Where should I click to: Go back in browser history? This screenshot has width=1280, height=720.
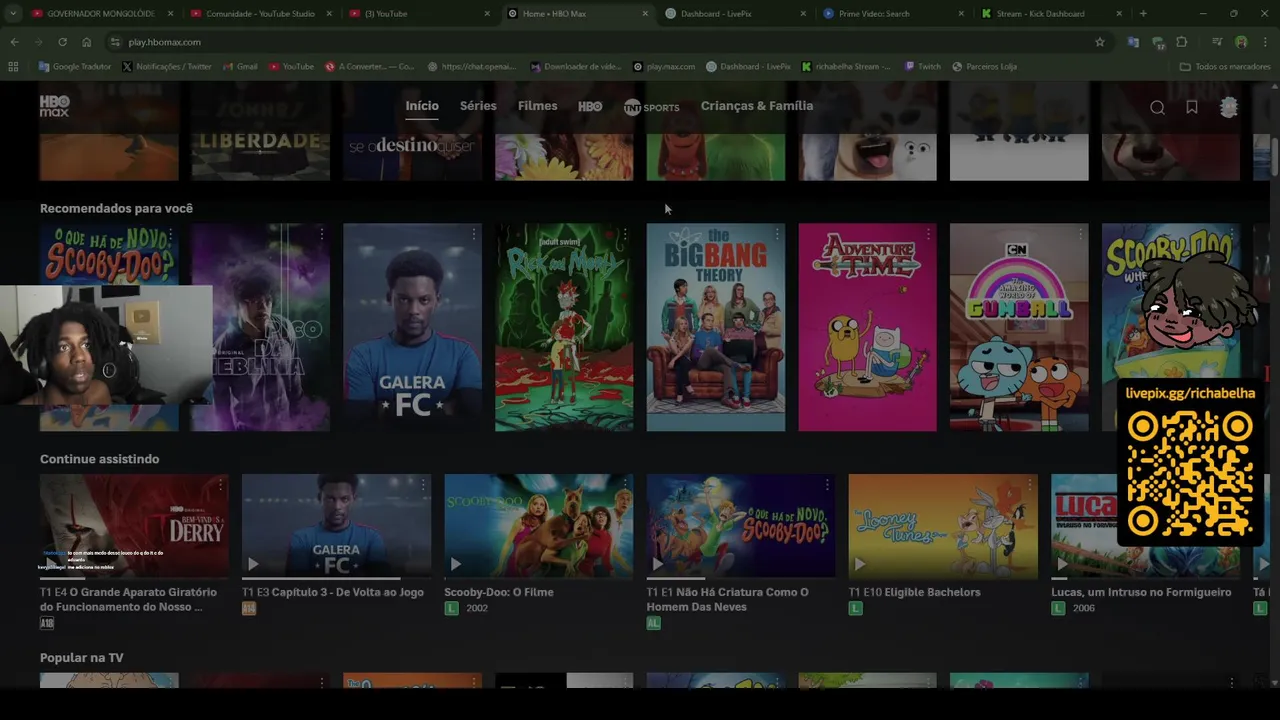tap(14, 42)
